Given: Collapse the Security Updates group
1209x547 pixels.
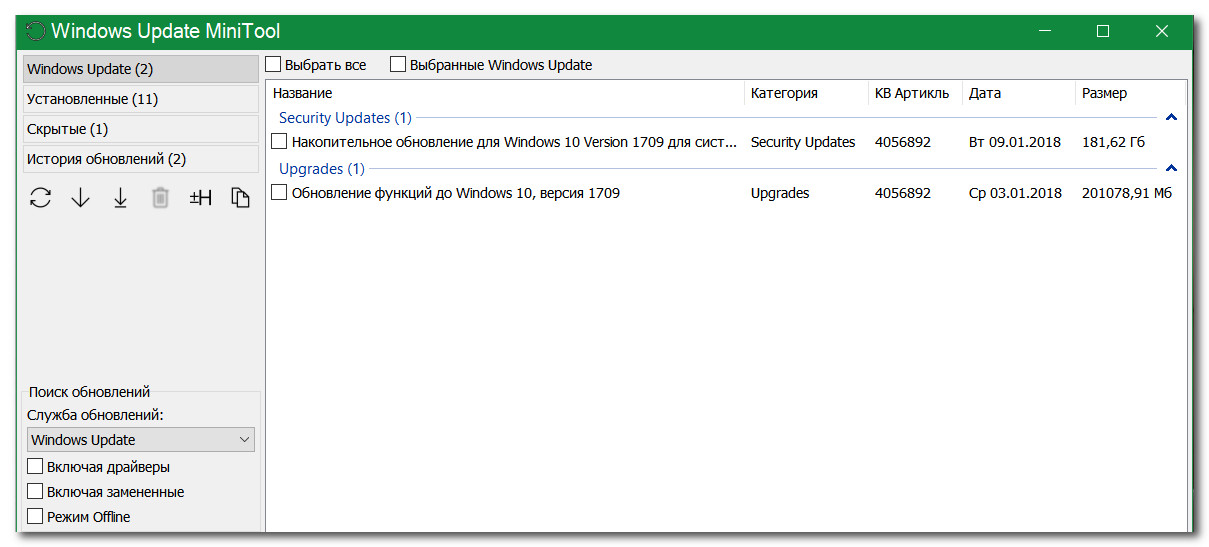Looking at the screenshot, I should point(1171,118).
